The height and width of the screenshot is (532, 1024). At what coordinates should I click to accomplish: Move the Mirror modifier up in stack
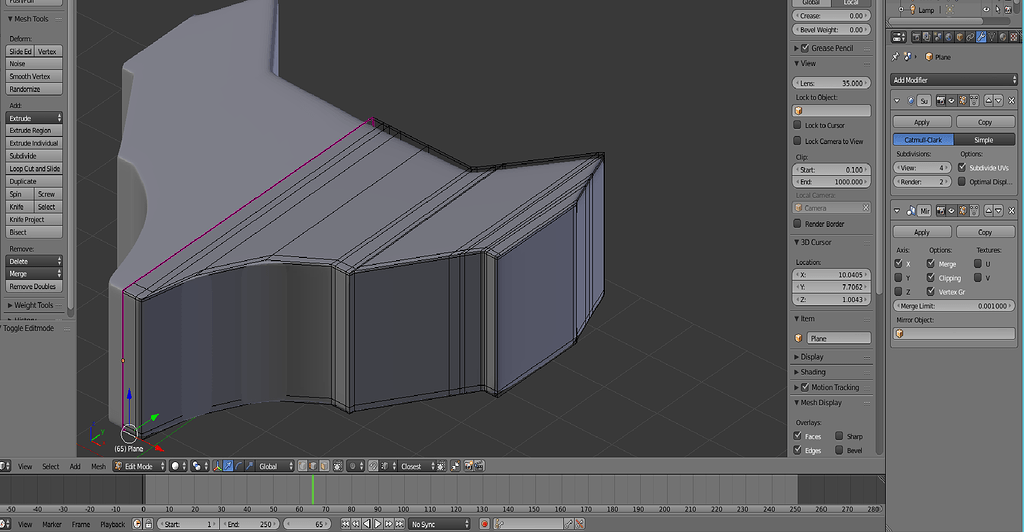988,210
